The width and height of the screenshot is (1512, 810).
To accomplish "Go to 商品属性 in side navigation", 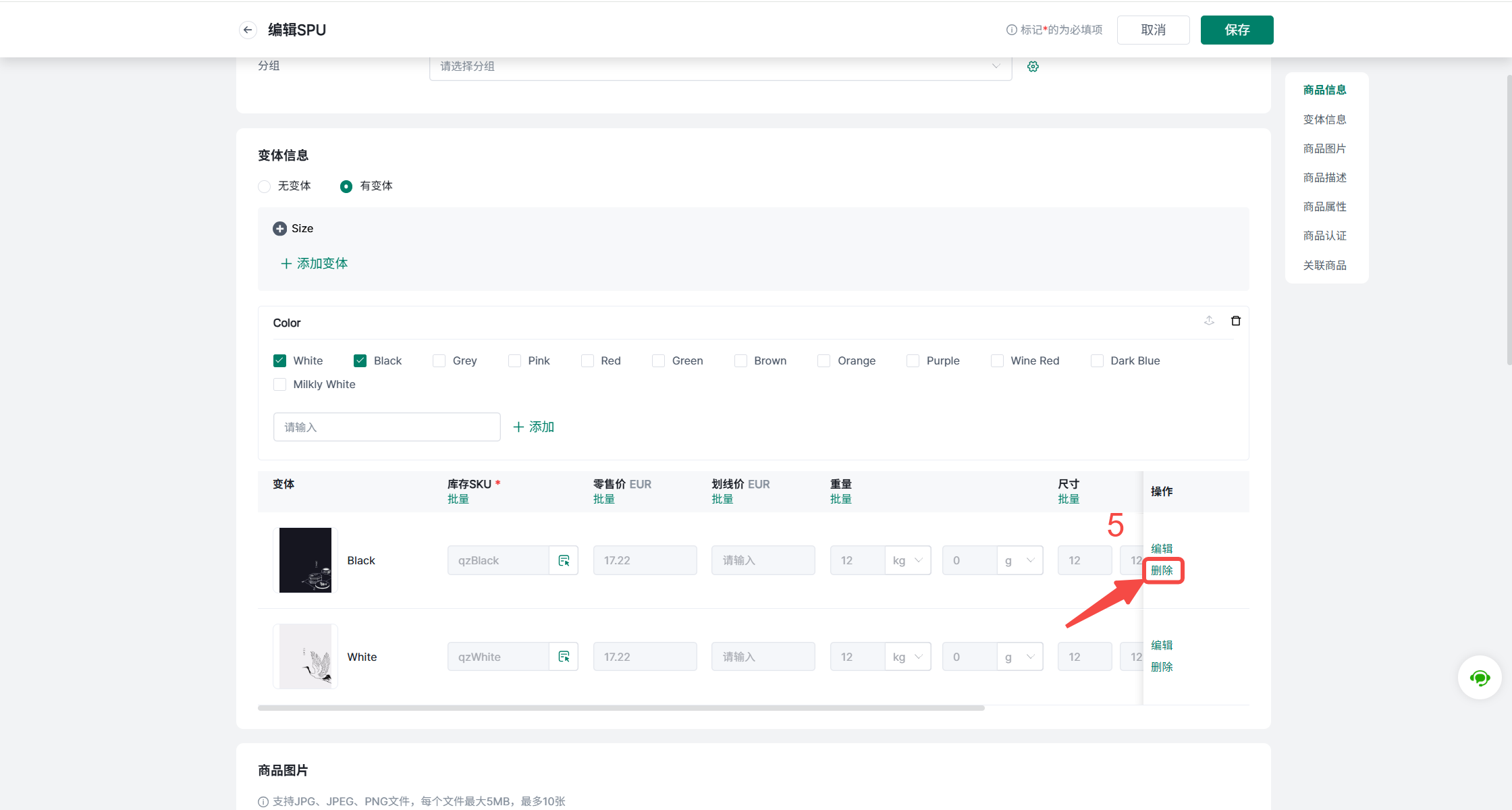I will coord(1324,207).
